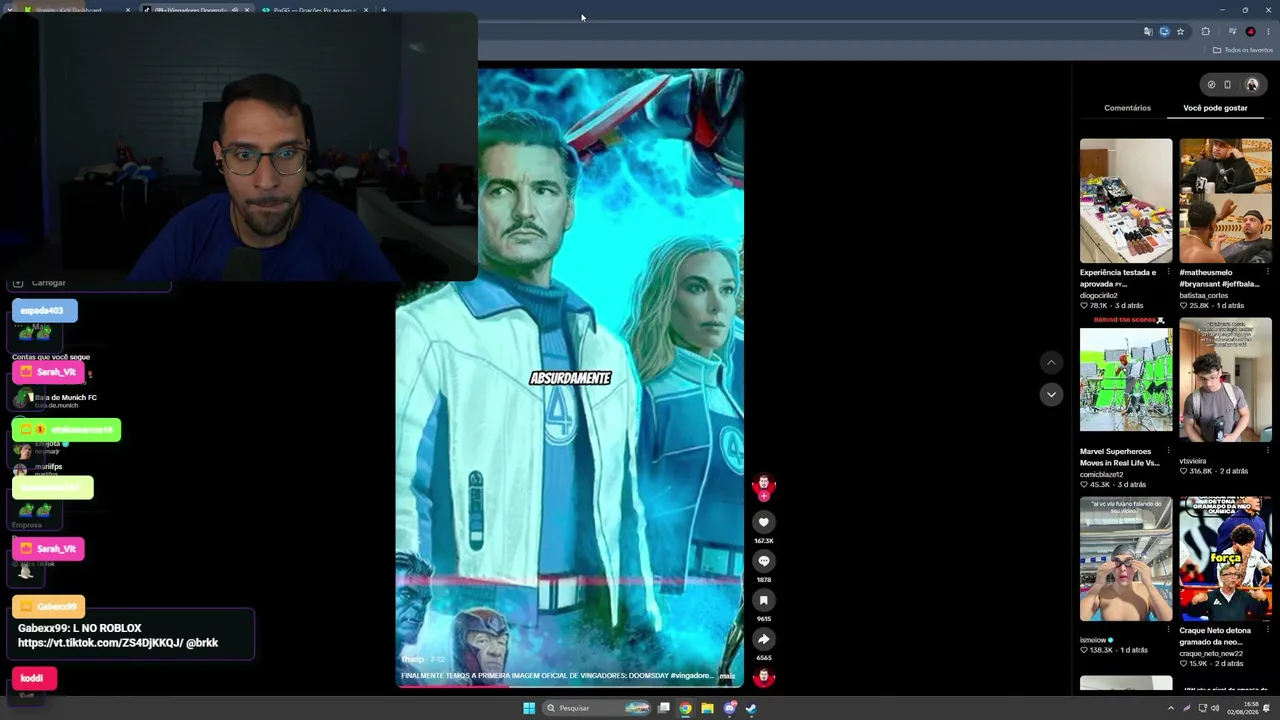Close the PixGG browser tab
The height and width of the screenshot is (720, 1280).
click(x=366, y=10)
